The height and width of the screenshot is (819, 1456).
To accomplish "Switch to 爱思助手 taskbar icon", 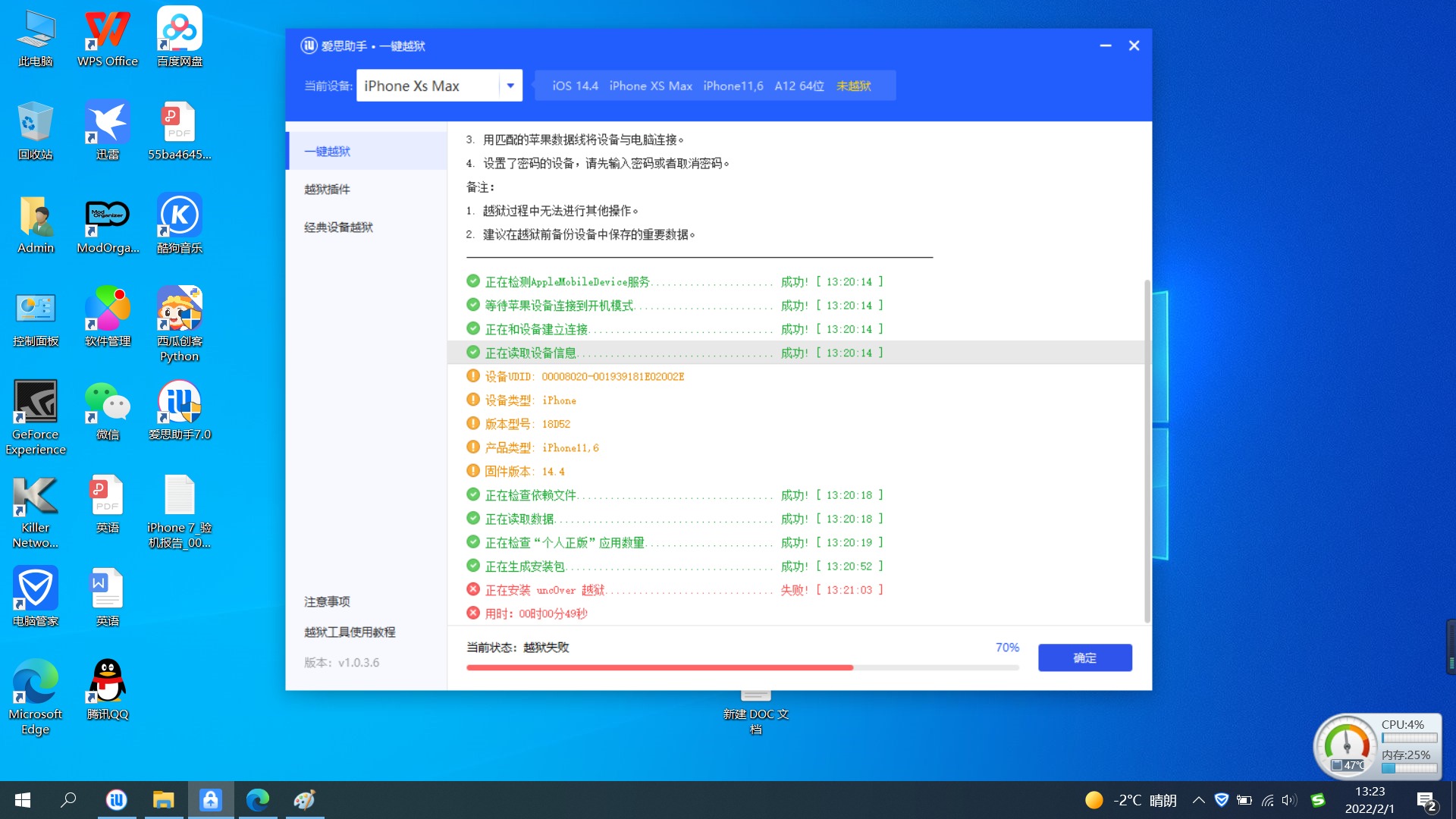I will coord(117,800).
